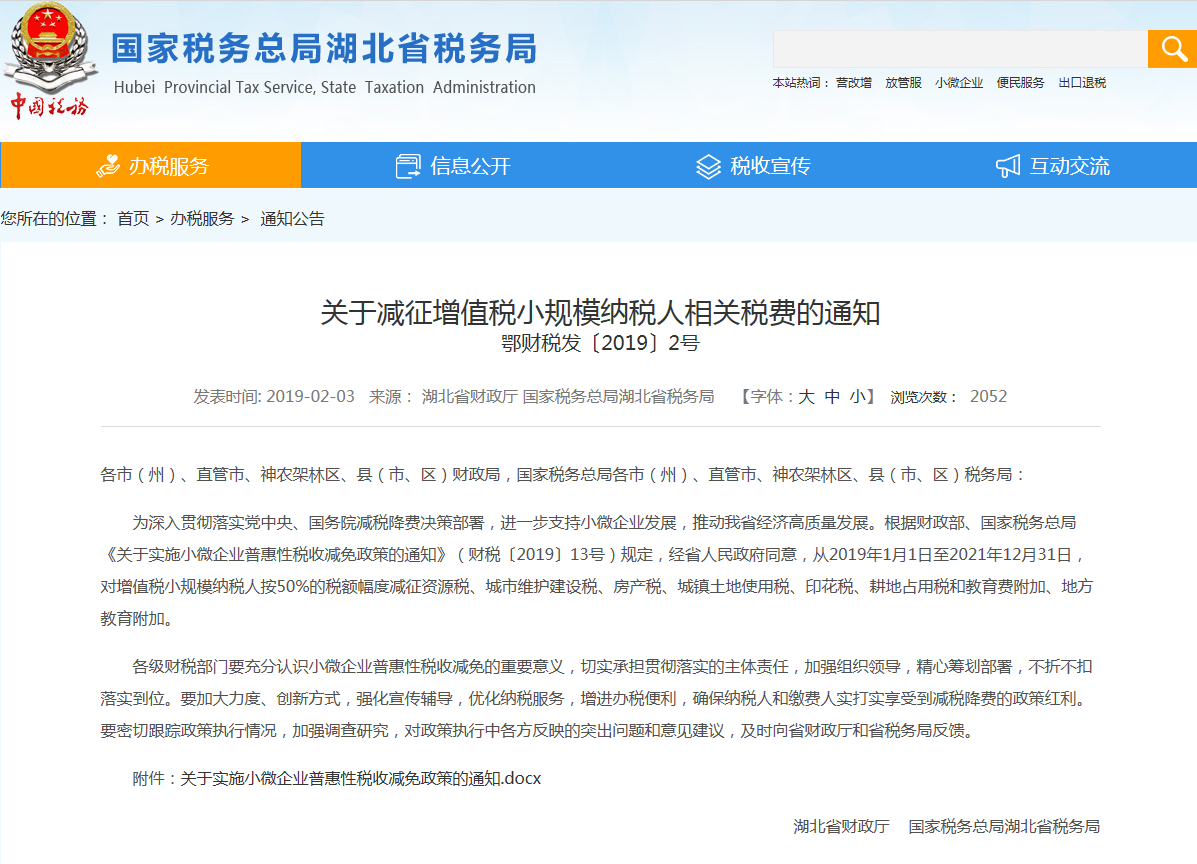Select the 营改增 hot keyword link
Image resolution: width=1197 pixels, height=864 pixels.
coord(854,83)
